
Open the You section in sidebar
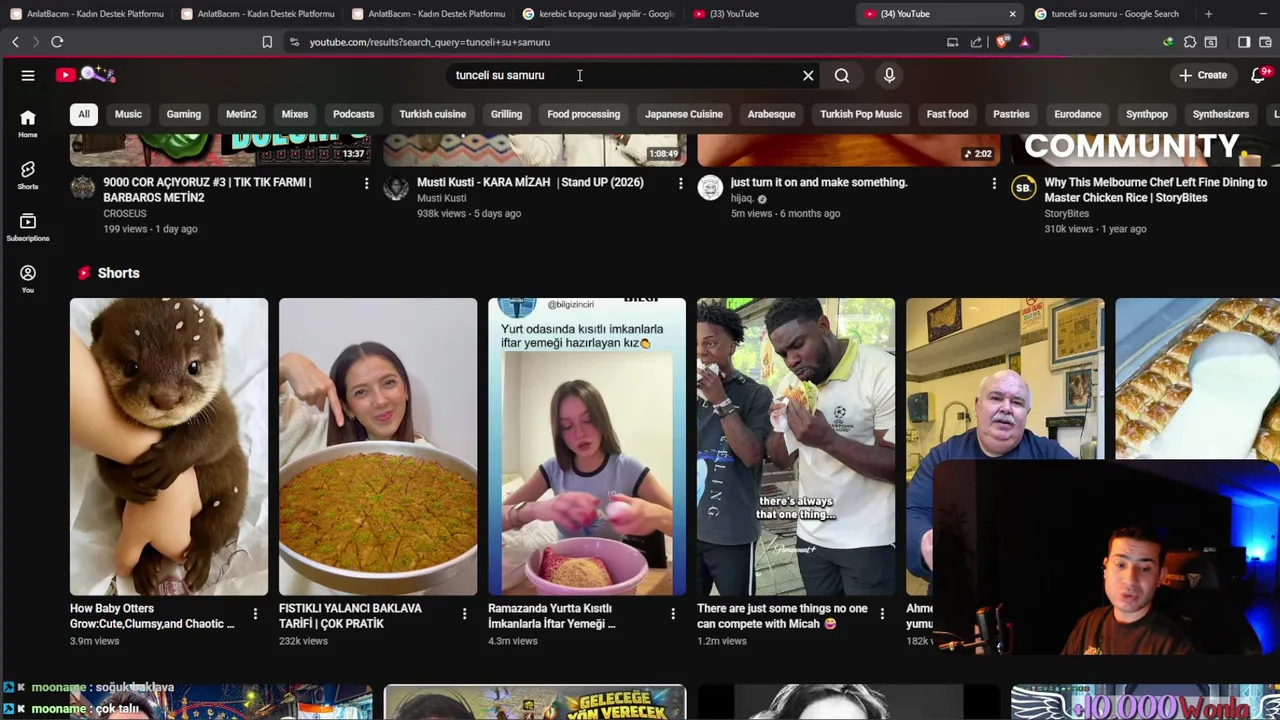[x=28, y=279]
